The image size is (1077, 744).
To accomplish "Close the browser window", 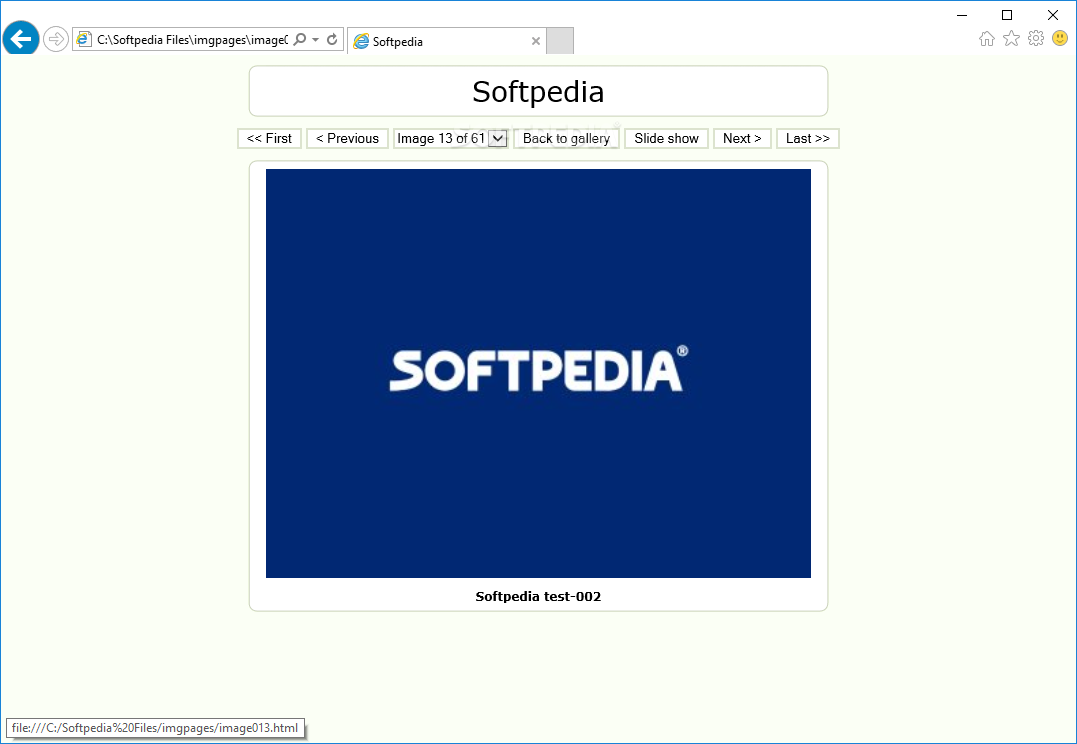I will coord(1052,14).
